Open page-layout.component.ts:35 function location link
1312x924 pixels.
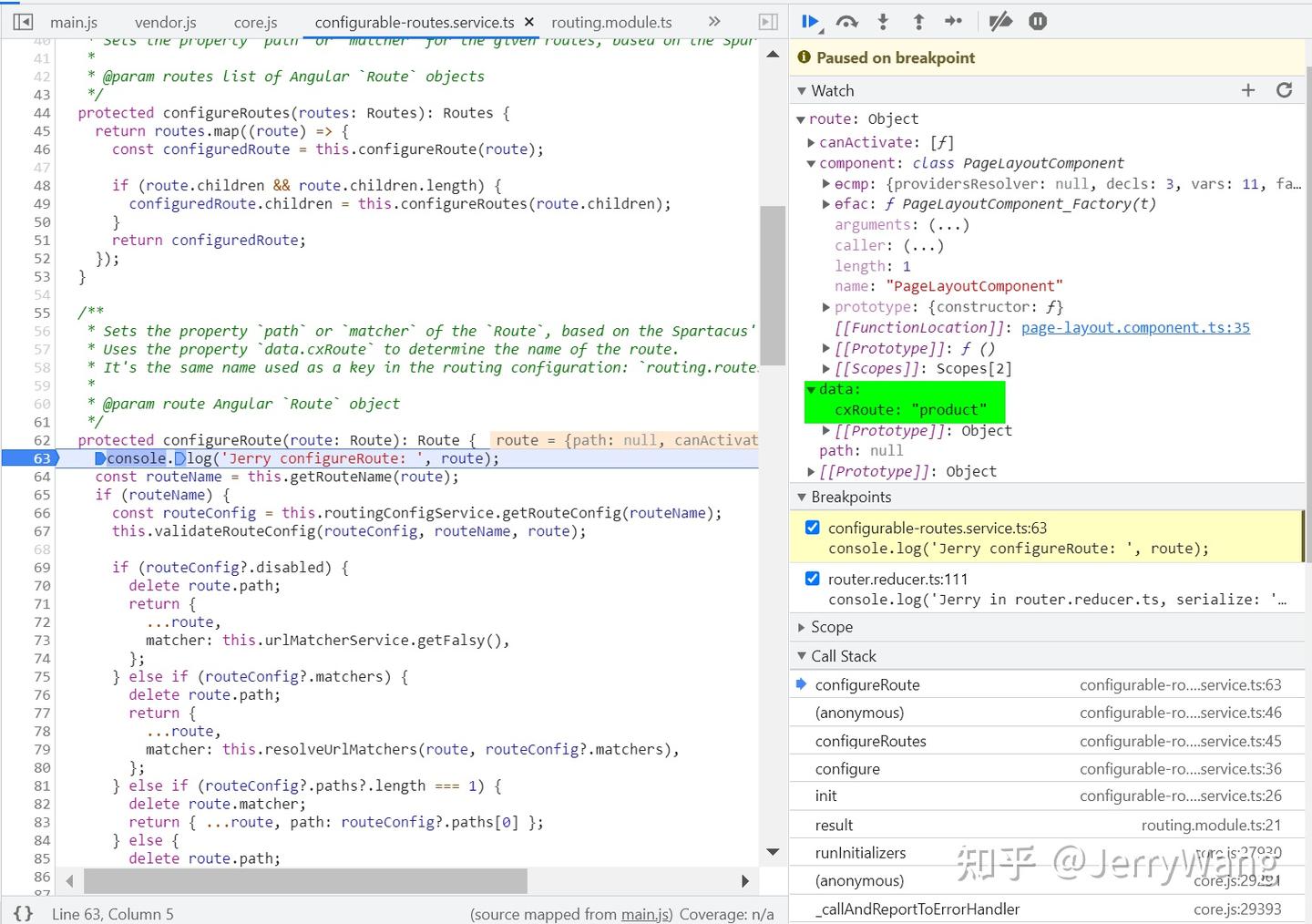[x=1135, y=327]
